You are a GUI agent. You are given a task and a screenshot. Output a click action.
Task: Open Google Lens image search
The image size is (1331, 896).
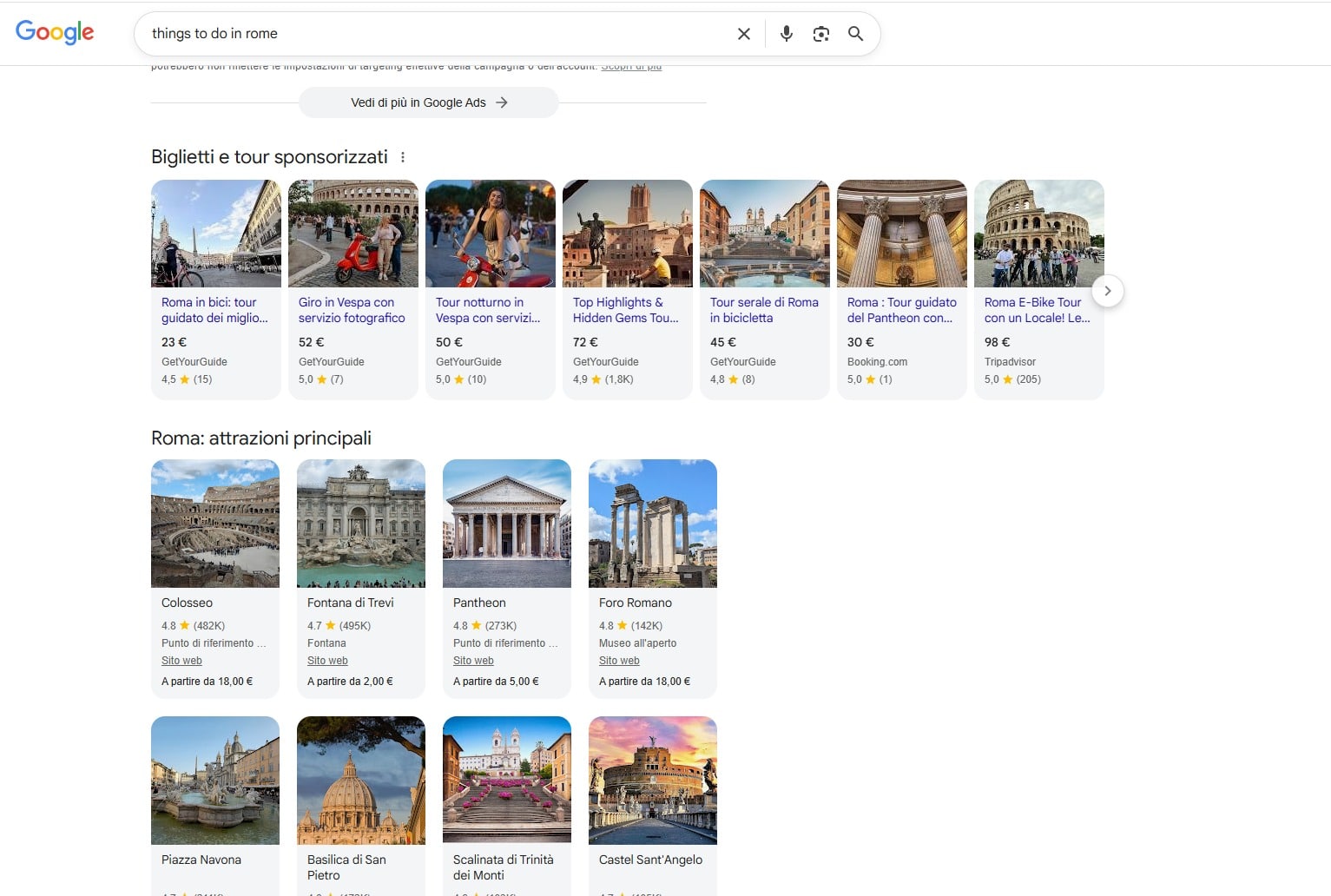tap(820, 34)
